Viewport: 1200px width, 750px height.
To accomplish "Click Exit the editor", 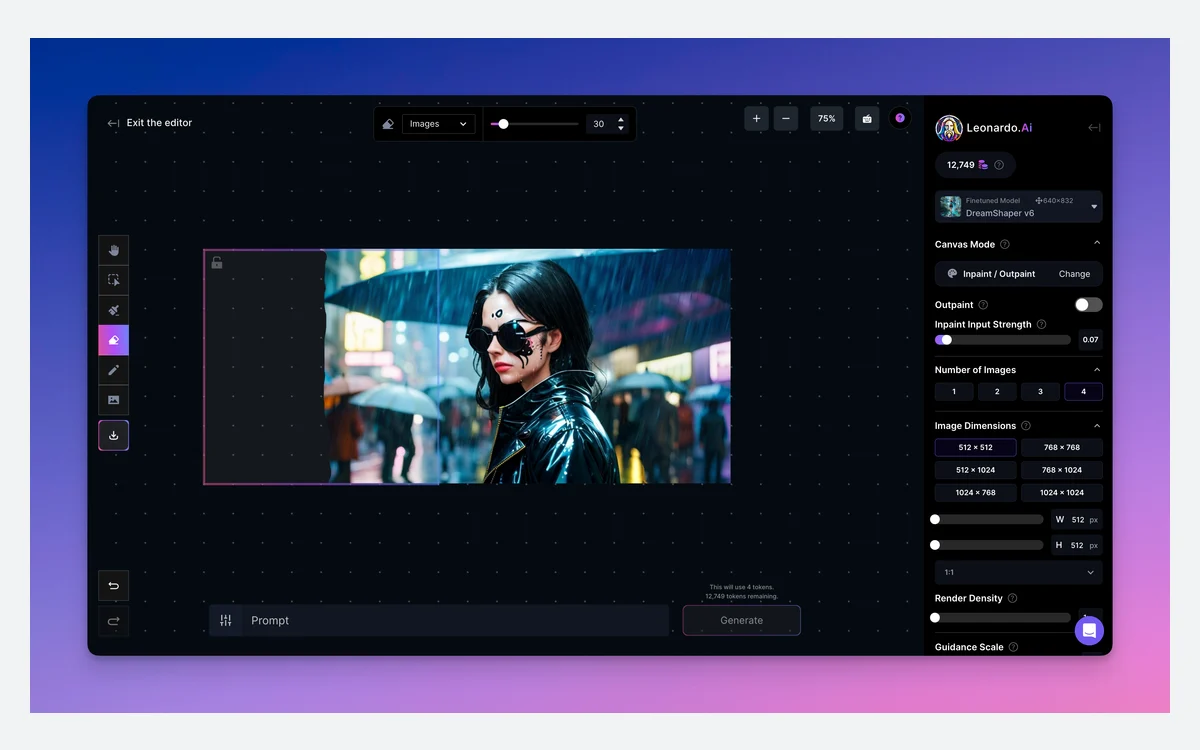I will pos(149,123).
